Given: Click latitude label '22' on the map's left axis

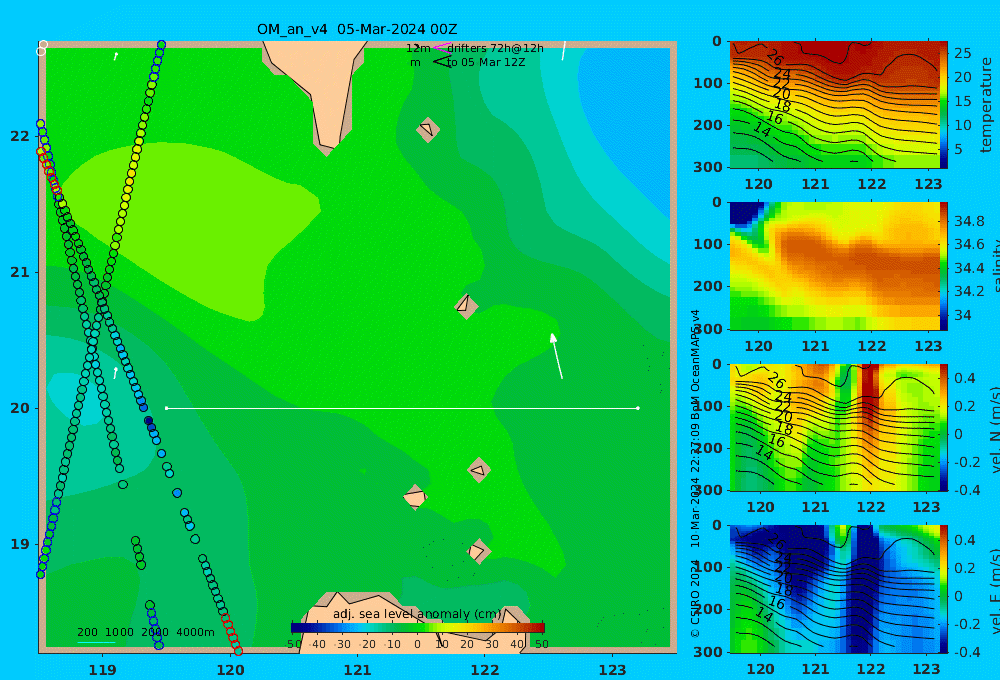Looking at the screenshot, I should coord(20,136).
